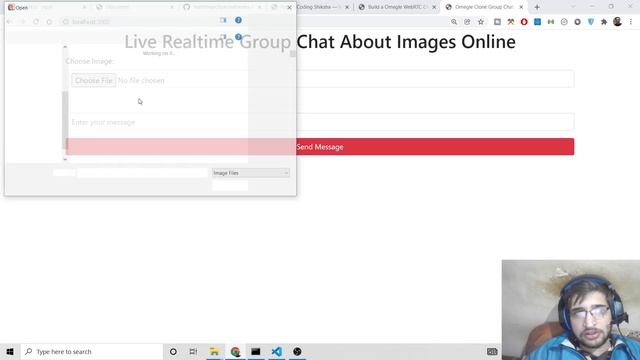Click the webcam video overlay

tap(571, 310)
